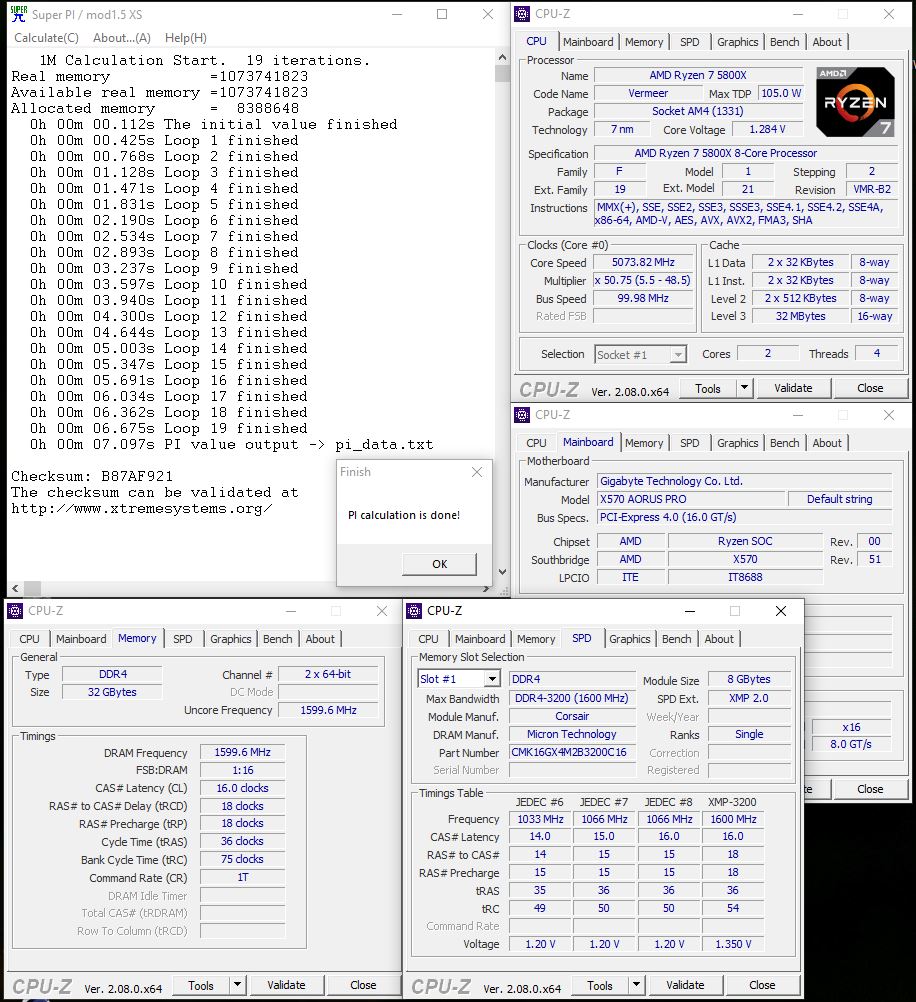Click Validate in Memory CPU-Z window
Image resolution: width=916 pixels, height=1002 pixels.
point(286,985)
